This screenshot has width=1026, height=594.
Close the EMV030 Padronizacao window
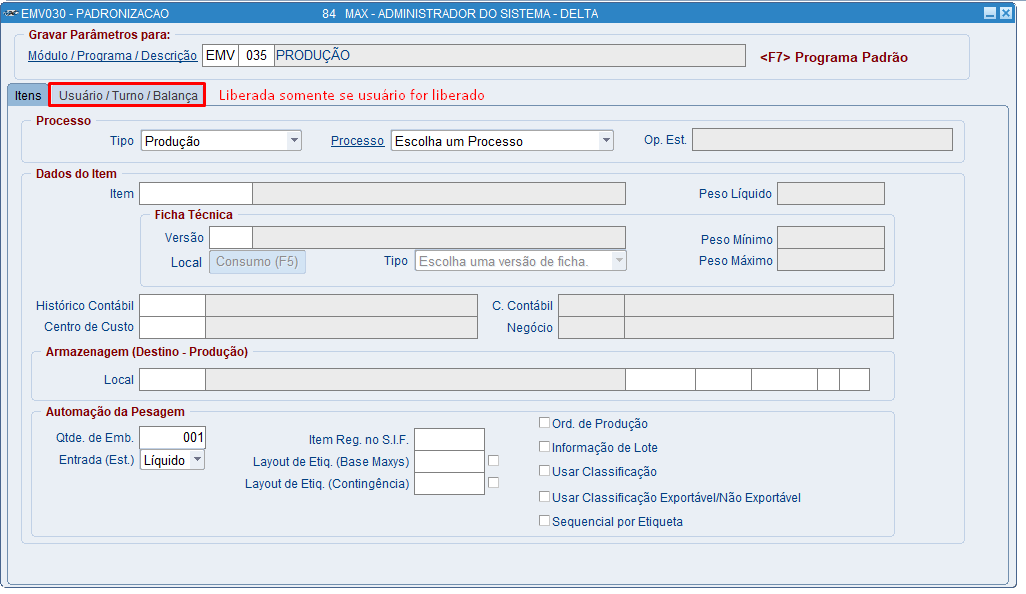coord(1006,13)
